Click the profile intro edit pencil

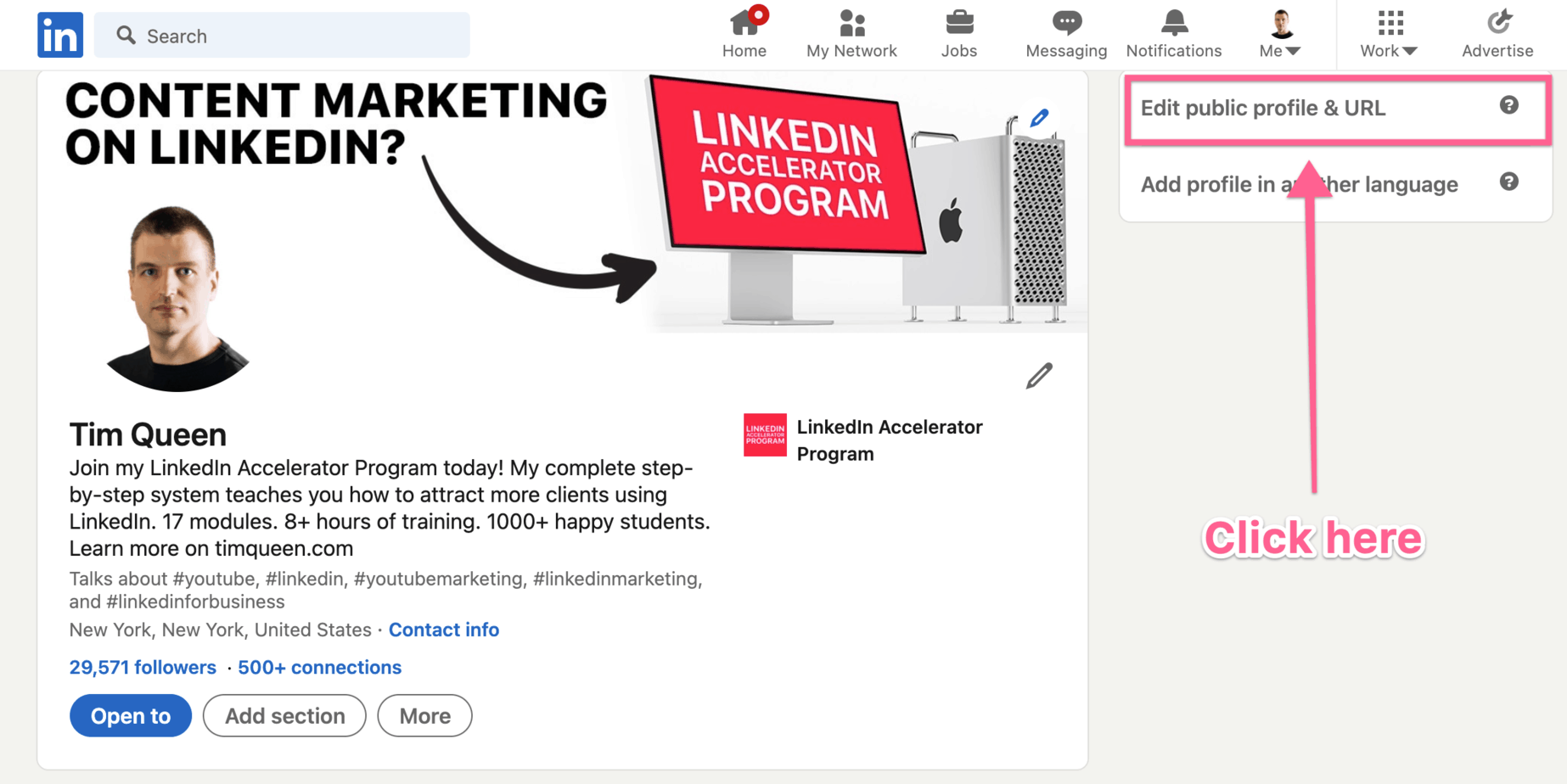[x=1039, y=376]
